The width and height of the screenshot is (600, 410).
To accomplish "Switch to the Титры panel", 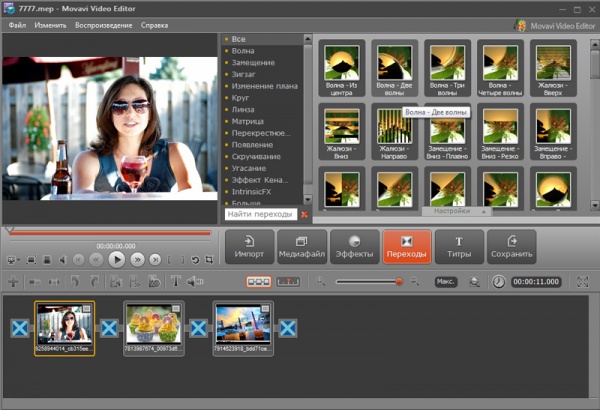I will (x=459, y=246).
